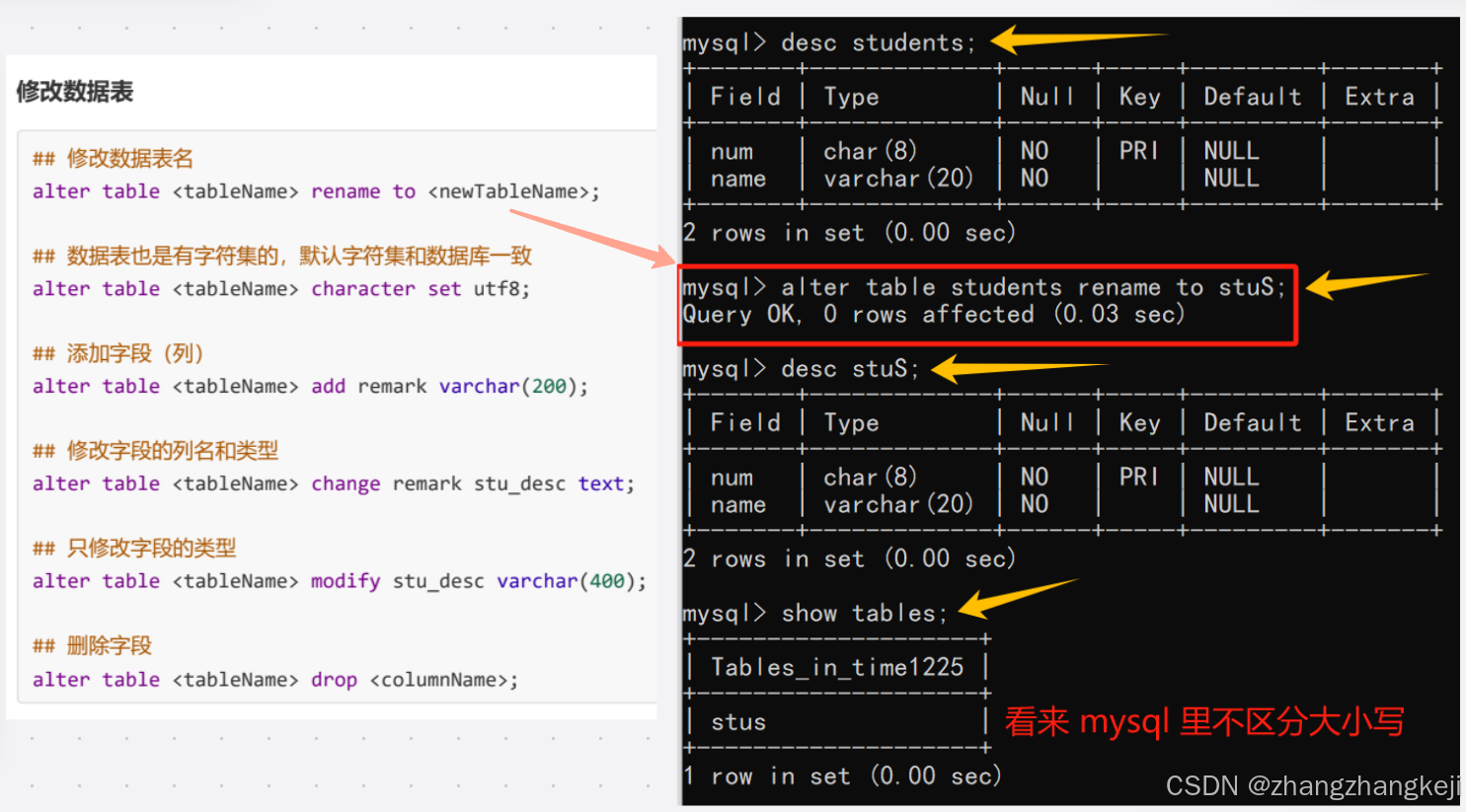Click the comment line ## 修改数据表名

(113, 158)
